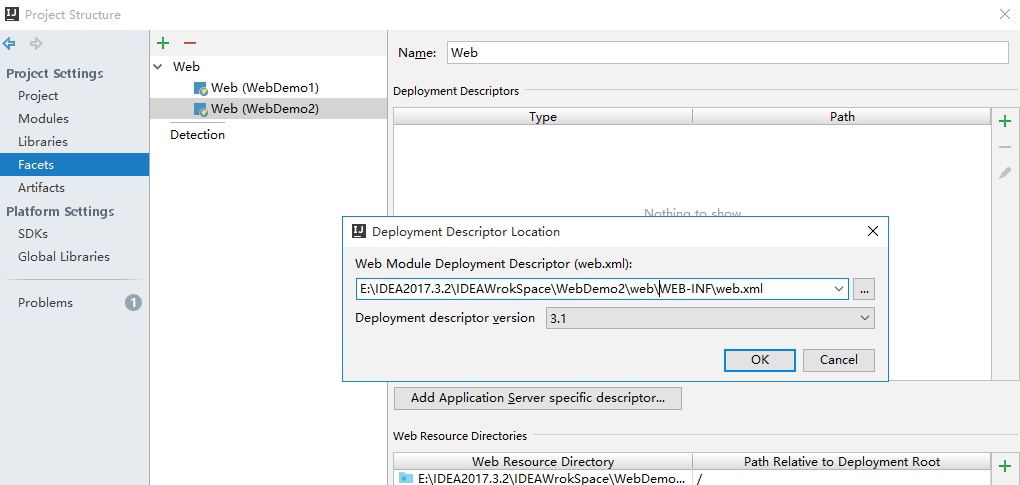The width and height of the screenshot is (1020, 485).
Task: Open the Global Libraries page
Action: click(x=64, y=257)
